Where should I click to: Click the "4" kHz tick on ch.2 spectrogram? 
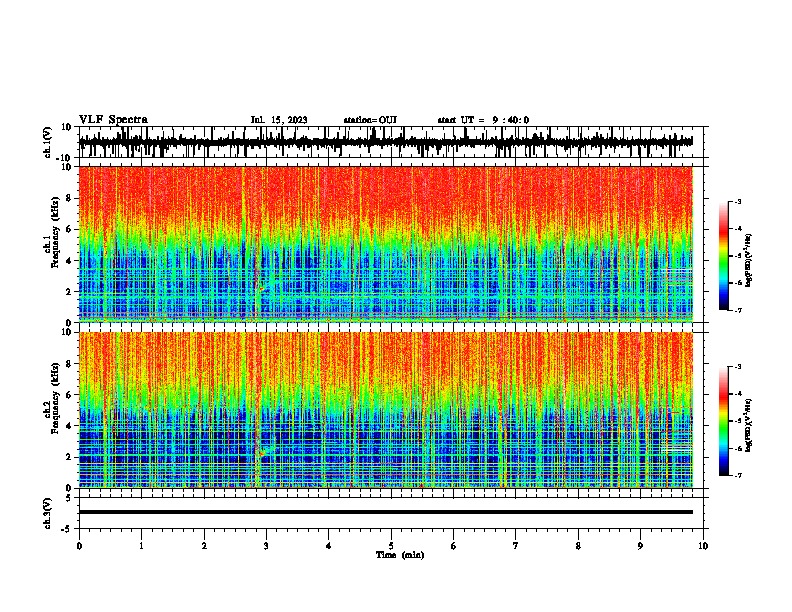tap(69, 426)
